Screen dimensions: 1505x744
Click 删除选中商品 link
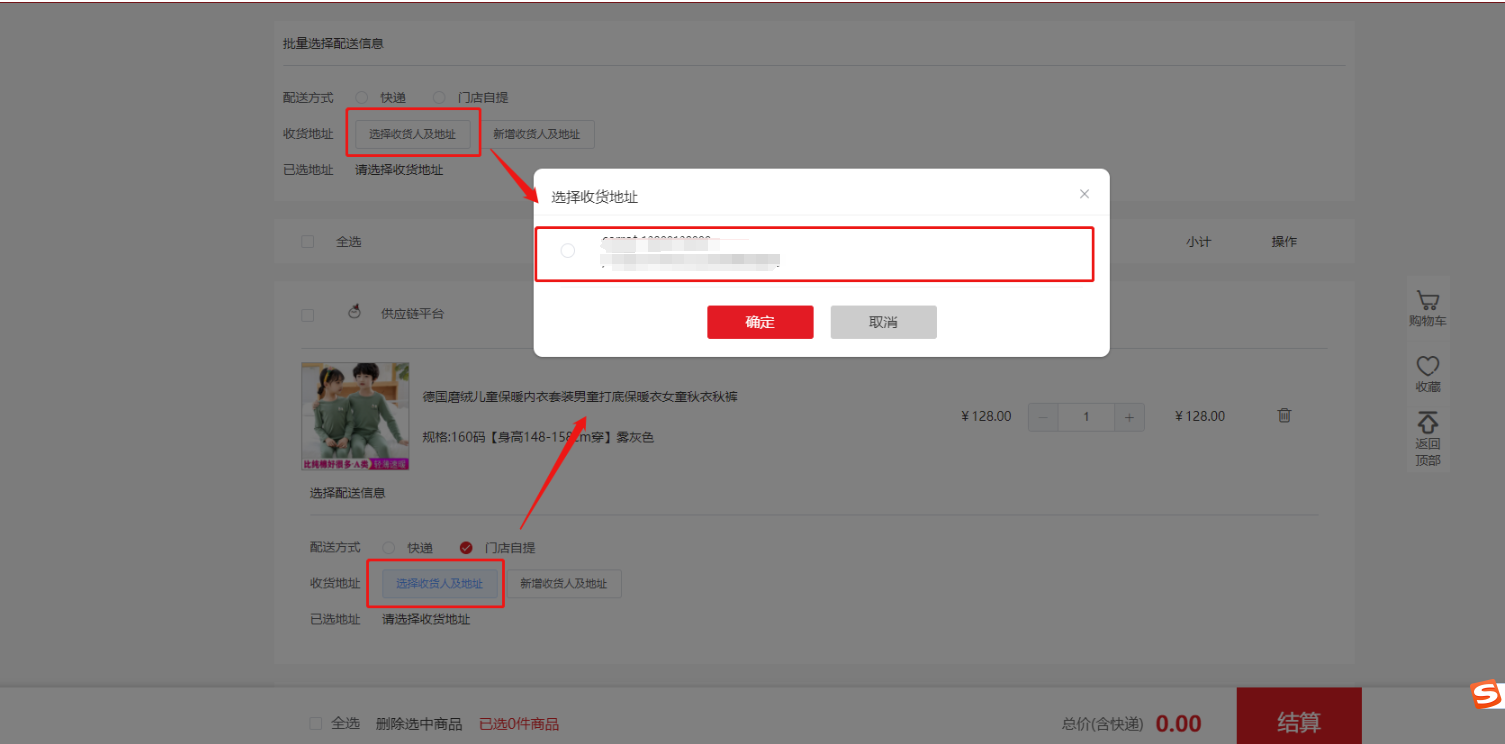pyautogui.click(x=419, y=723)
